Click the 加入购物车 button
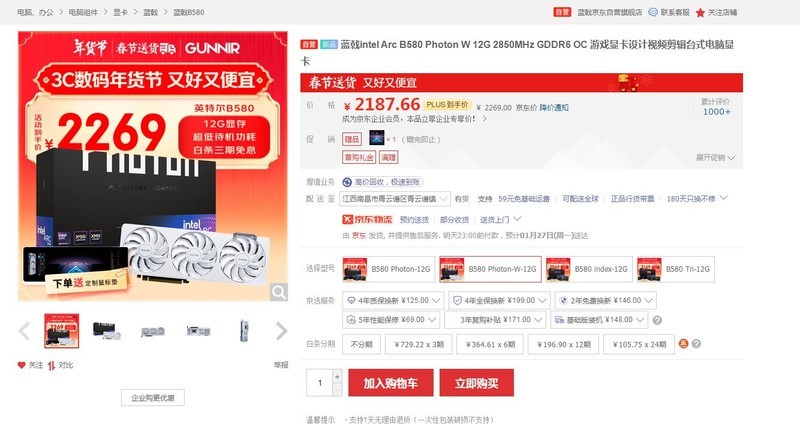This screenshot has height=424, width=800. (x=391, y=383)
